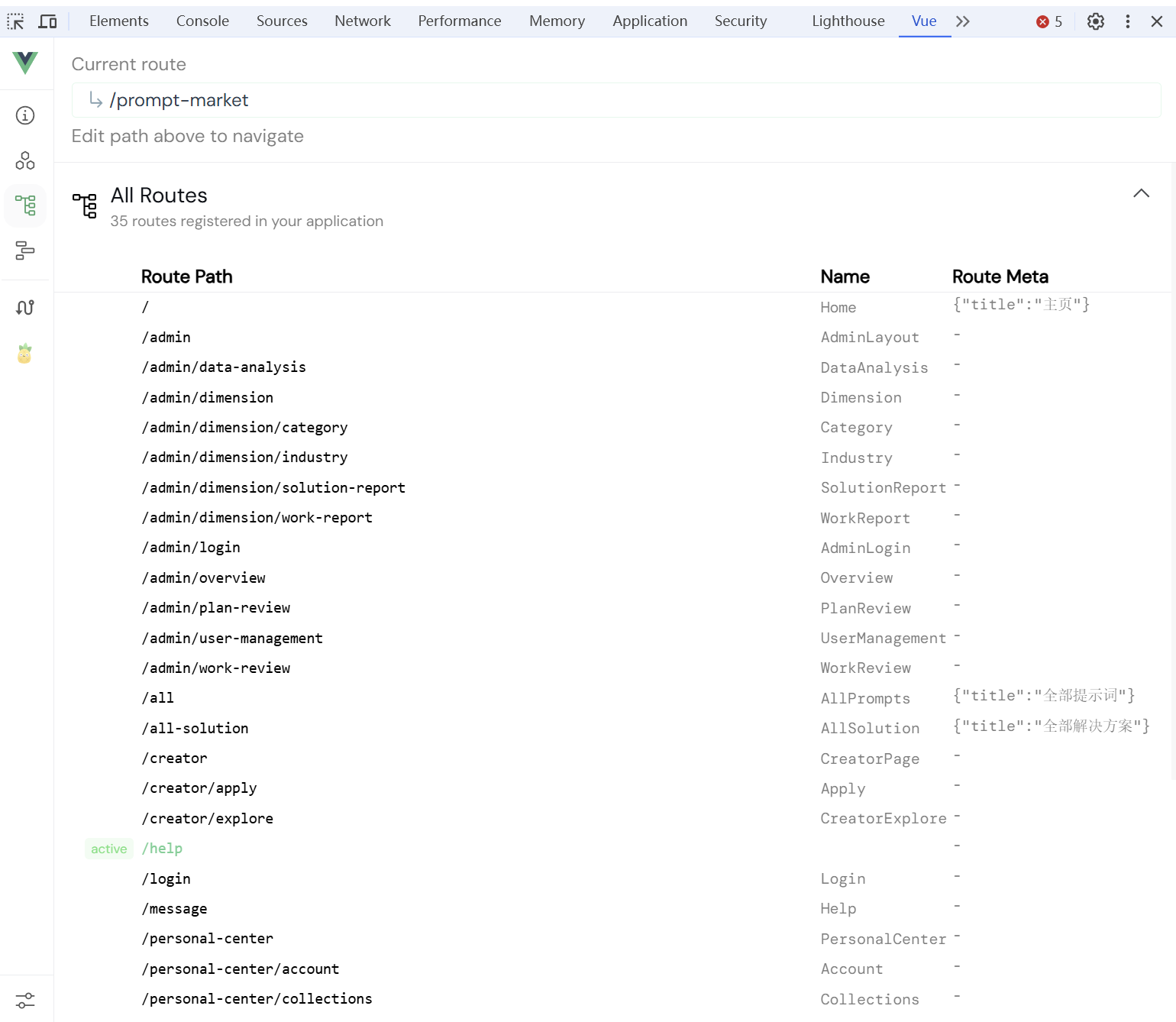Switch to the Memory tab
1176x1022 pixels.
(x=557, y=21)
